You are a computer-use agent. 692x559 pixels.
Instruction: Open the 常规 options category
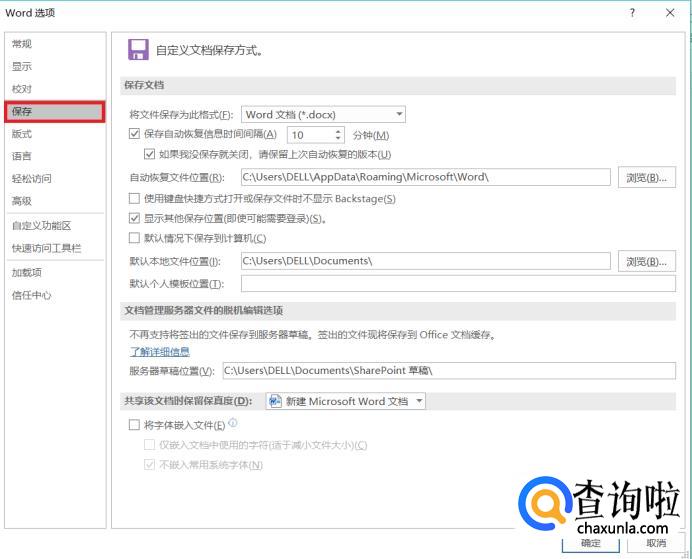(22, 44)
